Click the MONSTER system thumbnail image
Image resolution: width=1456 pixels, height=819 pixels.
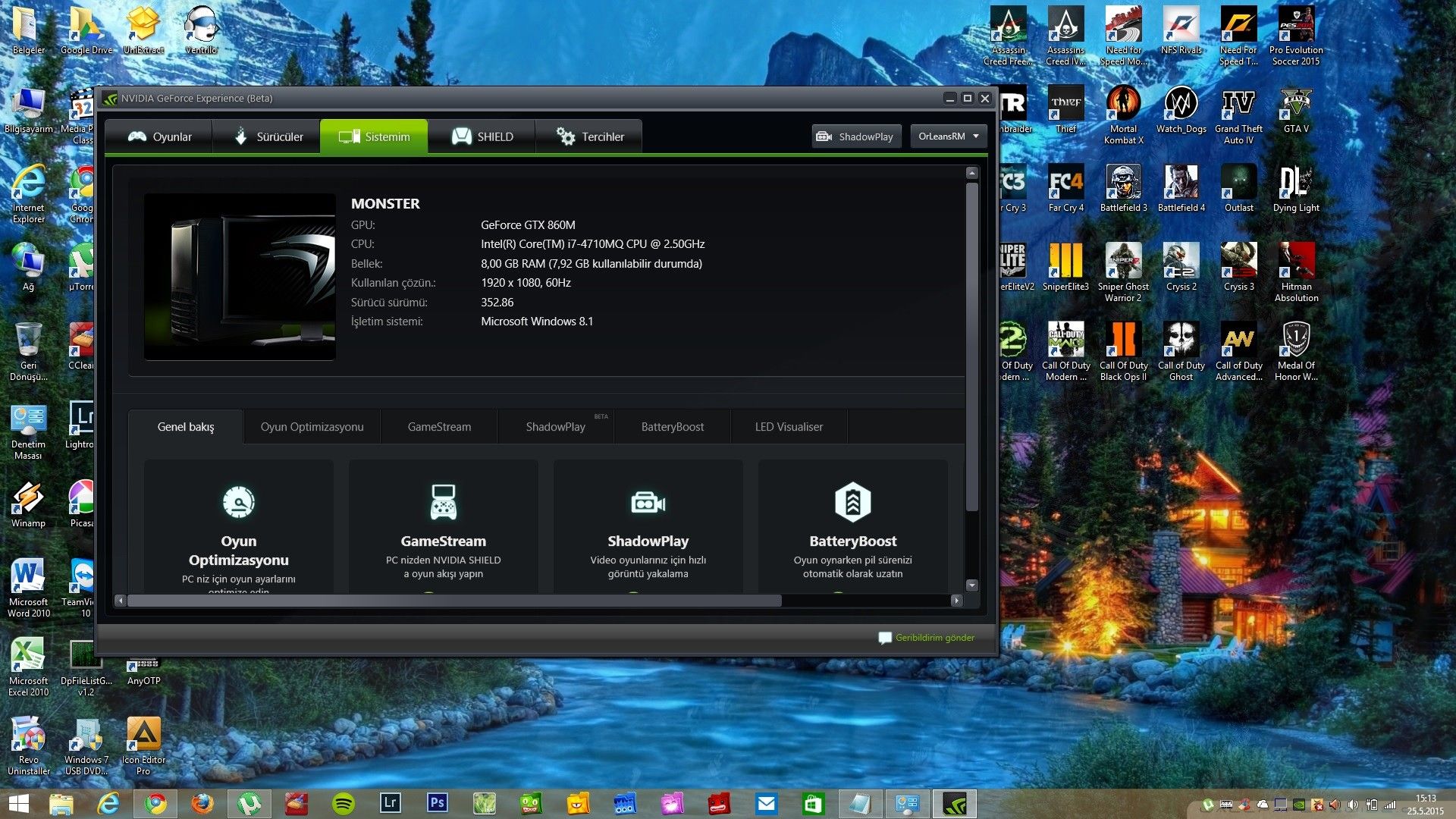tap(240, 277)
